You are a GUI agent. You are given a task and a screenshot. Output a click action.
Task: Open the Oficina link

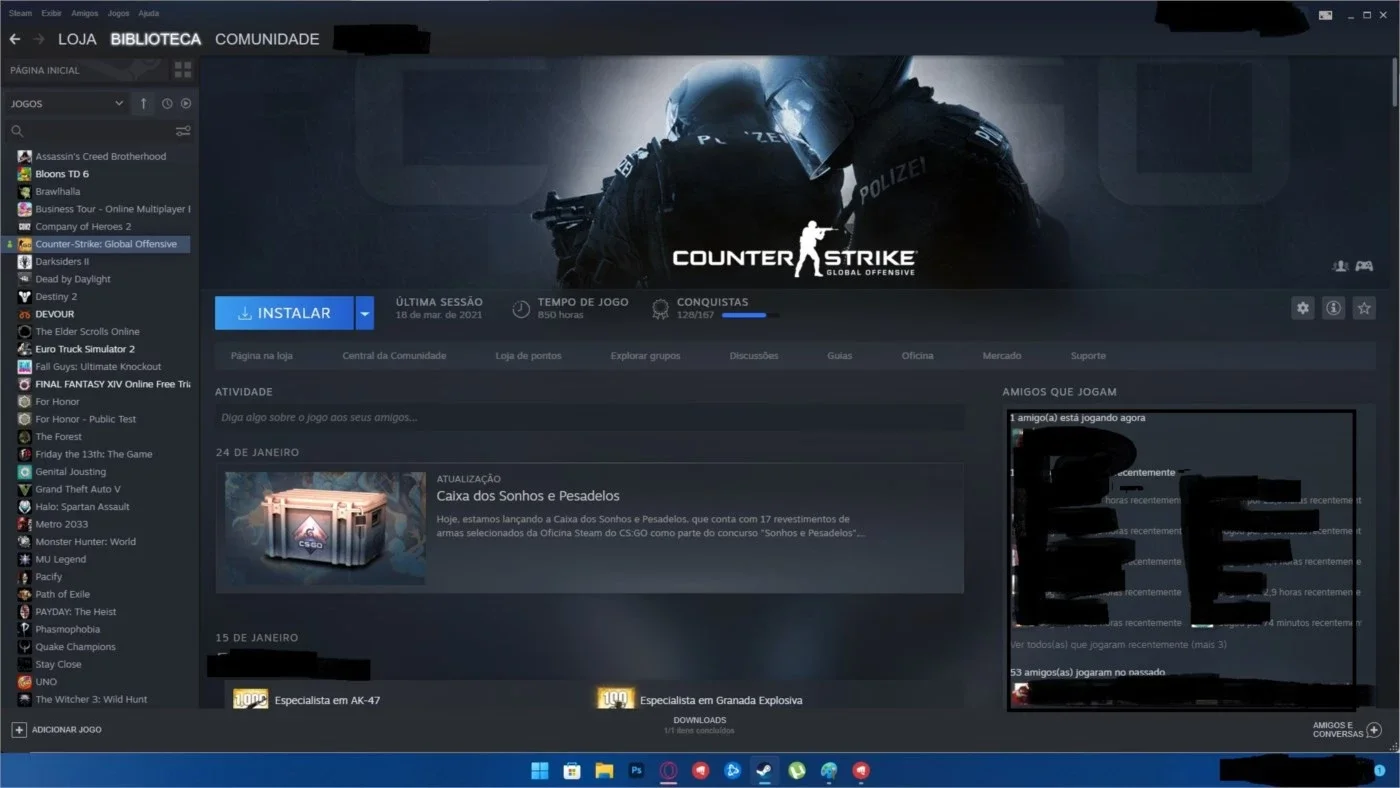point(917,356)
